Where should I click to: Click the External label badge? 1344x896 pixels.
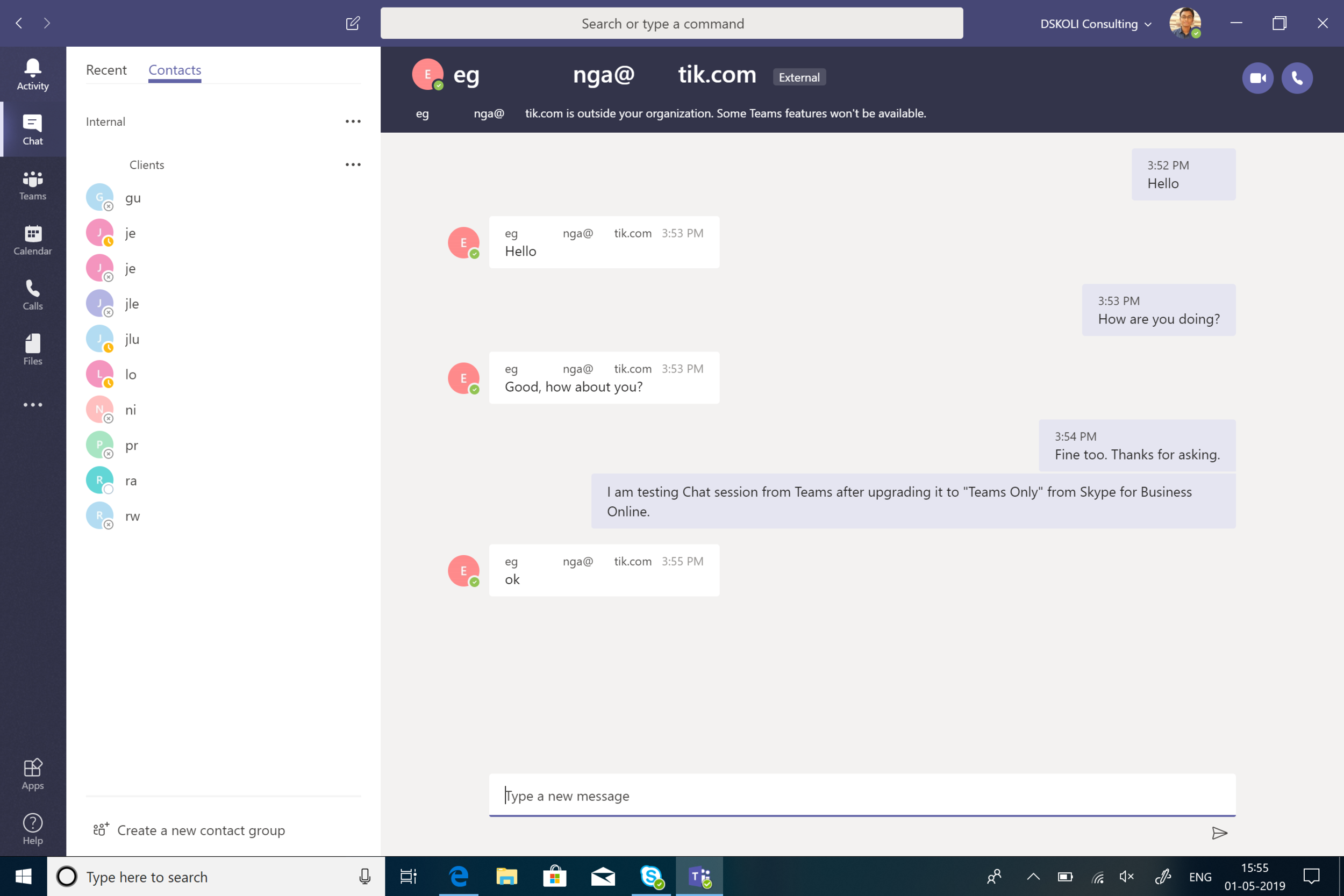tap(799, 77)
